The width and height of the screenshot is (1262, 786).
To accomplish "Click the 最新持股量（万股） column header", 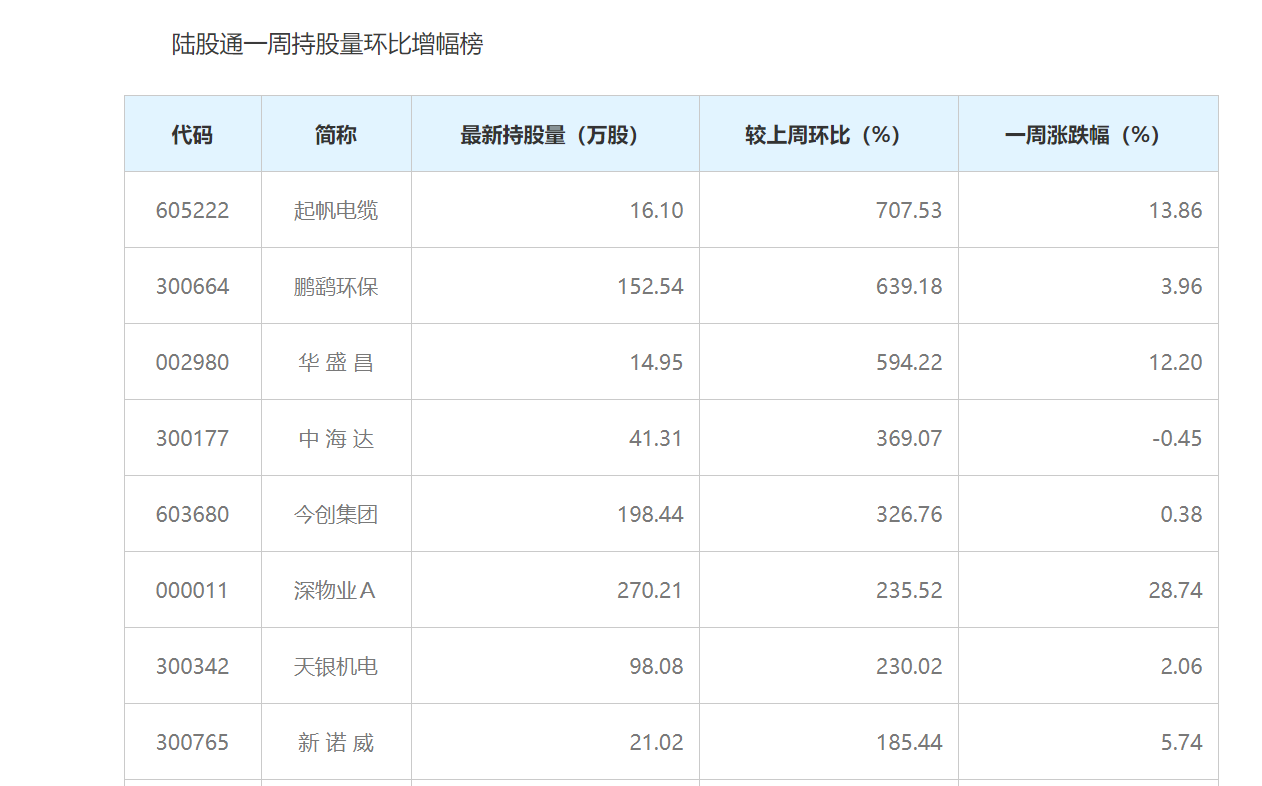I will pos(555,135).
